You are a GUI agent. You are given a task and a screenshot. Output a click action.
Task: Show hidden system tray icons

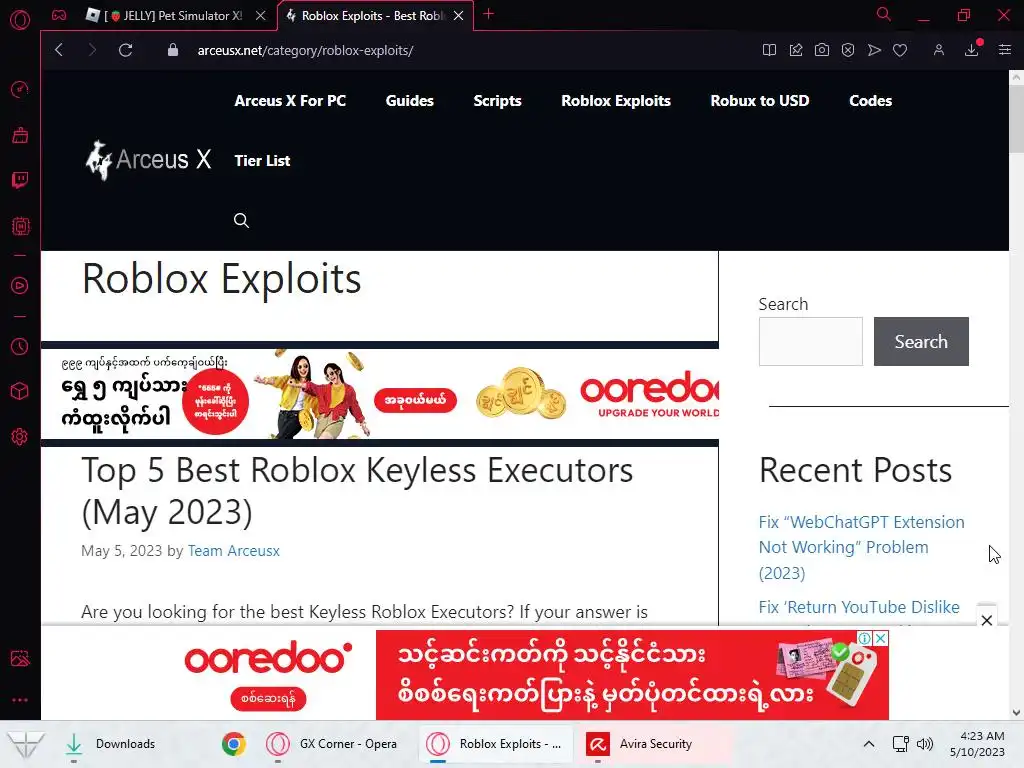(869, 744)
